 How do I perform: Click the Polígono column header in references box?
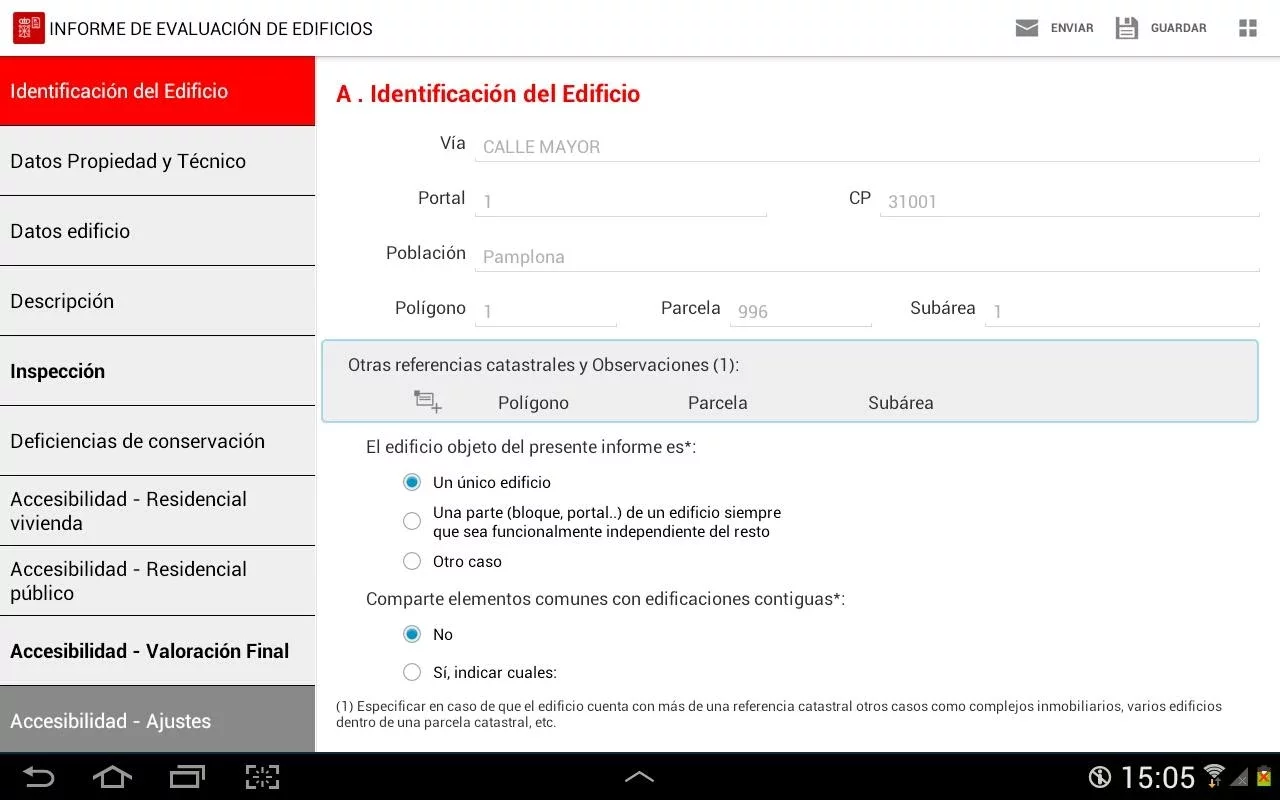click(x=533, y=403)
